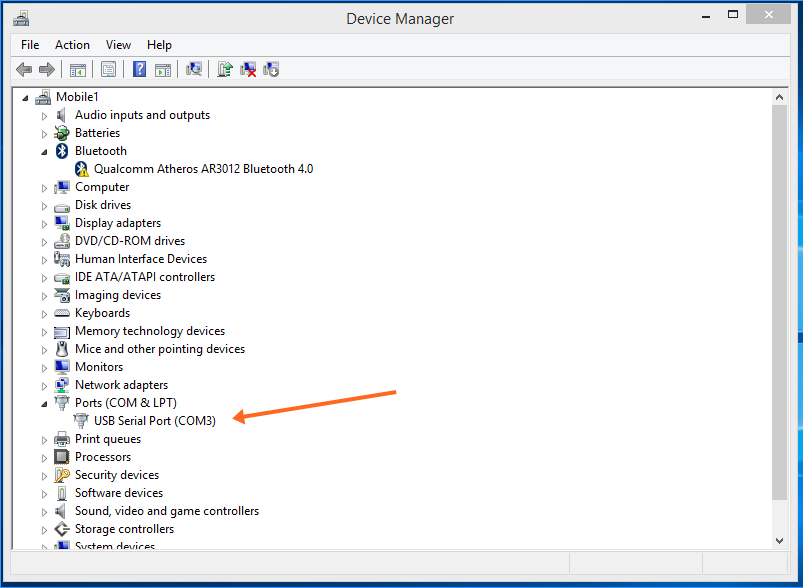Click the Back arrow toolbar button
Image resolution: width=803 pixels, height=588 pixels.
(24, 69)
